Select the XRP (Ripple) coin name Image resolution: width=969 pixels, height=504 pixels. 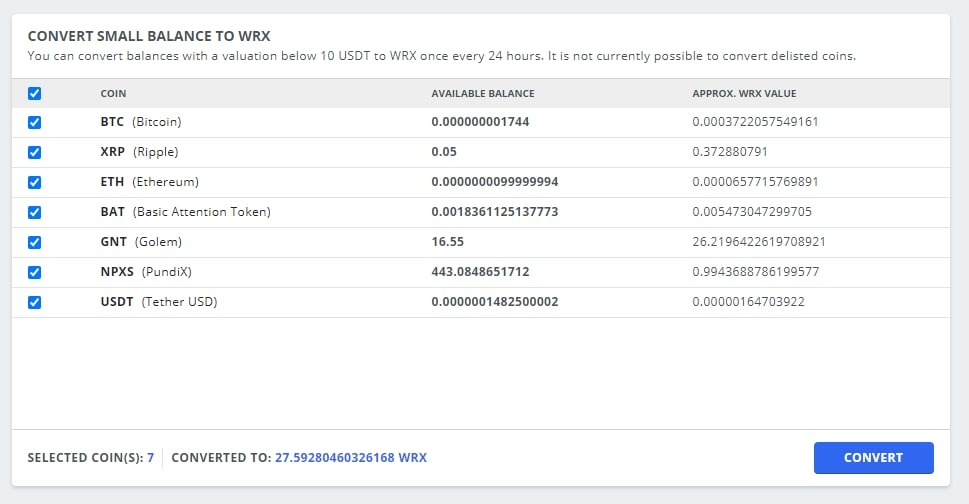pyautogui.click(x=139, y=152)
